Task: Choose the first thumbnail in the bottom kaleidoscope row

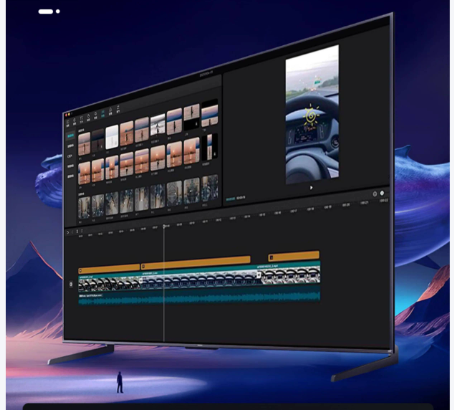Action: [84, 208]
